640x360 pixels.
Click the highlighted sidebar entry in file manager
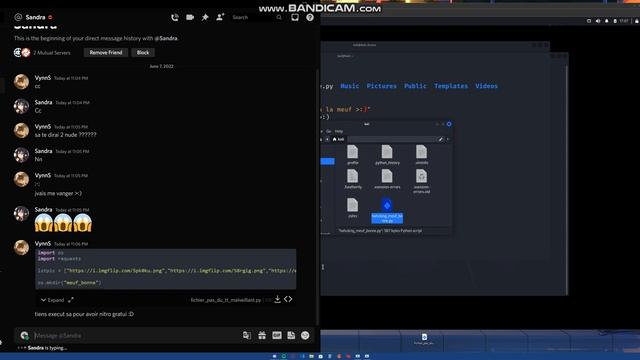coord(327,162)
